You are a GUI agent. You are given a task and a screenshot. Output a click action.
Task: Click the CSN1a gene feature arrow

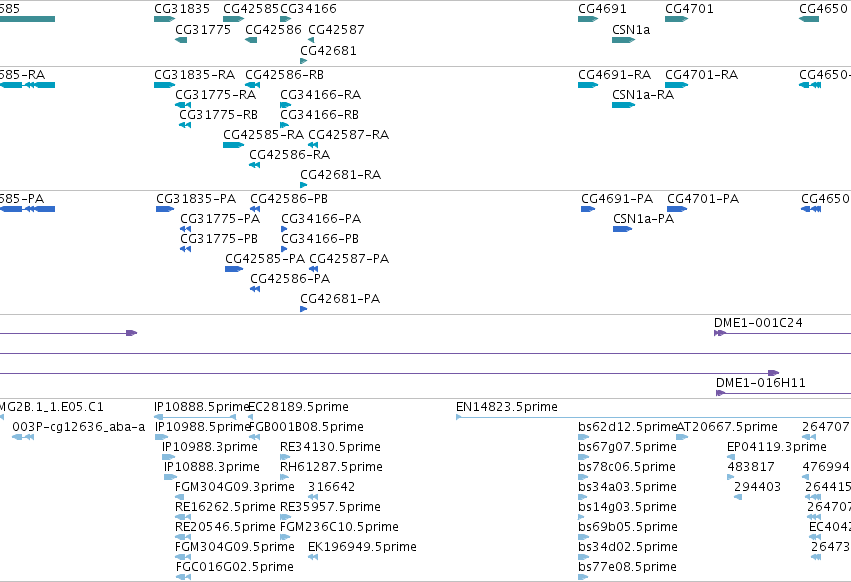(623, 40)
